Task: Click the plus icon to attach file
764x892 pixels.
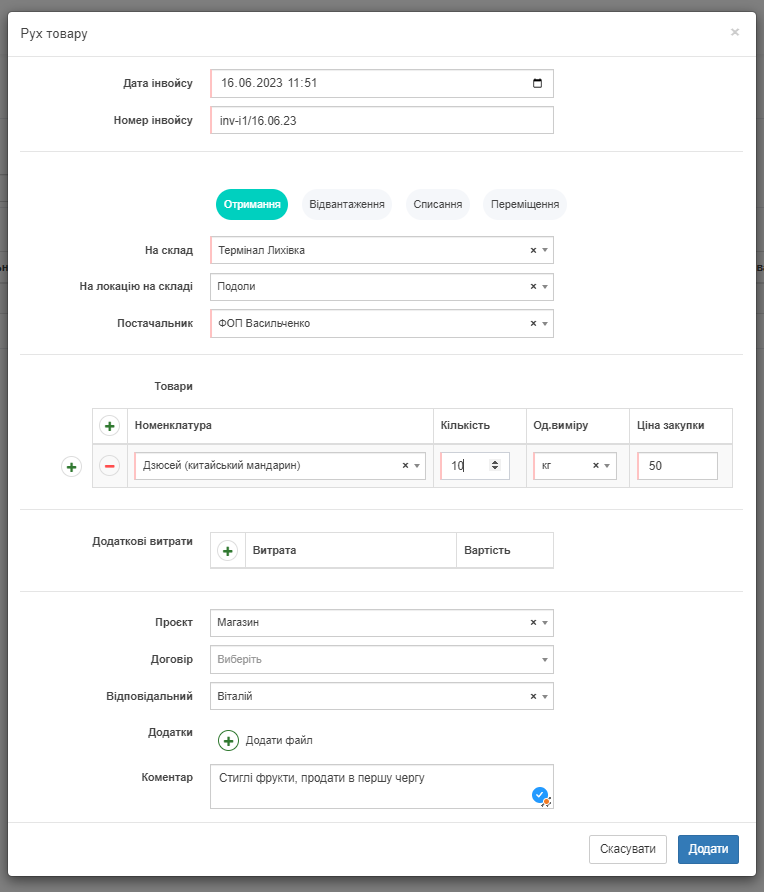Action: pyautogui.click(x=228, y=741)
